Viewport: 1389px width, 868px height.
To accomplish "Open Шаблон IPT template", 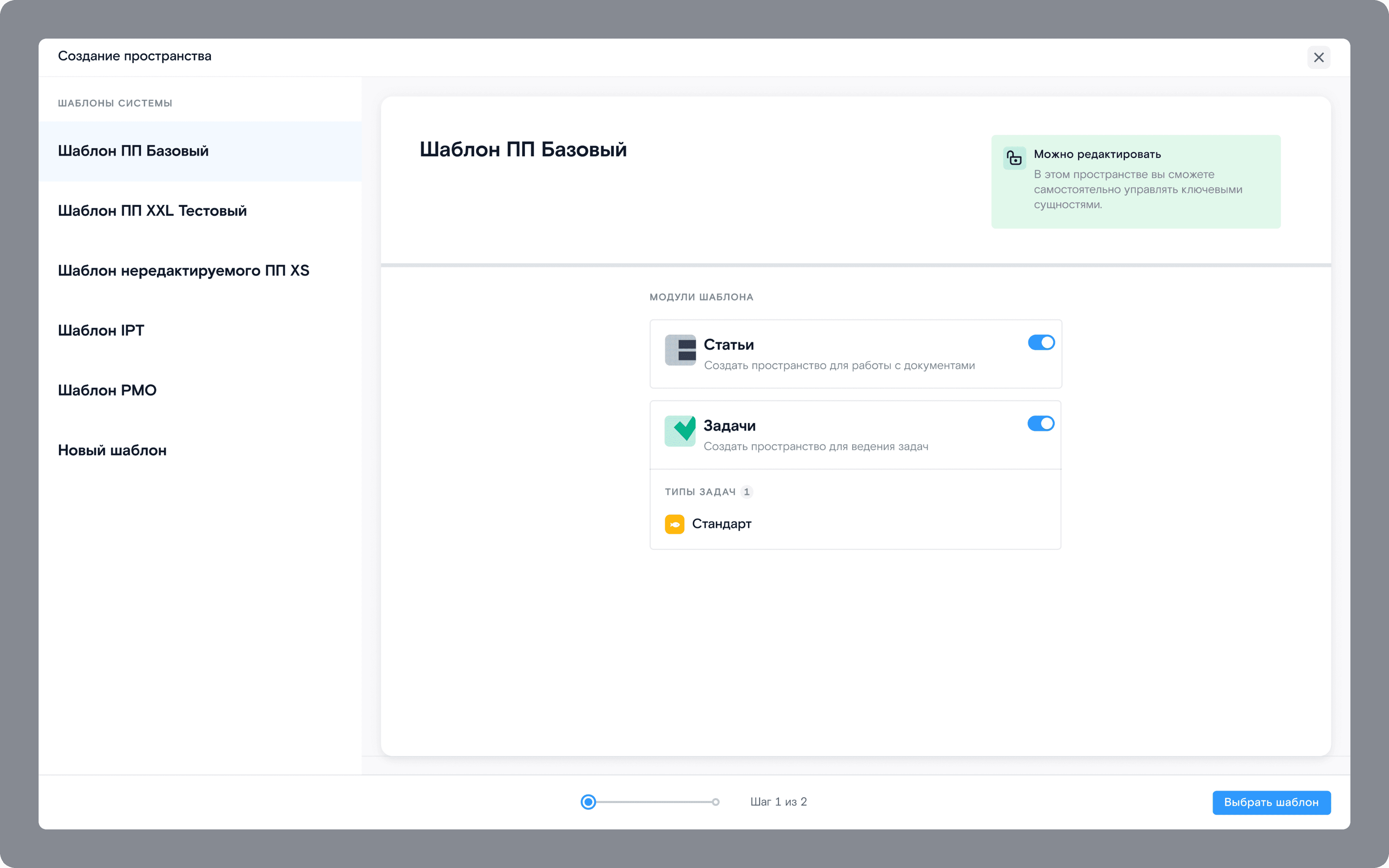I will 200,331.
